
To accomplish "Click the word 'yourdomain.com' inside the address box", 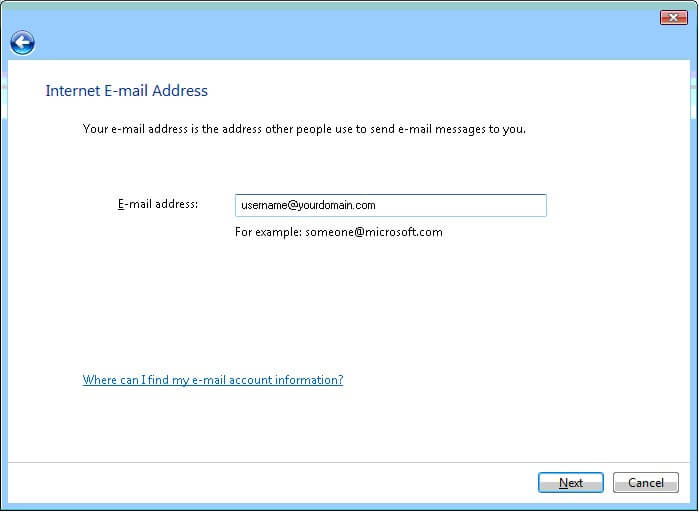I will tap(337, 205).
